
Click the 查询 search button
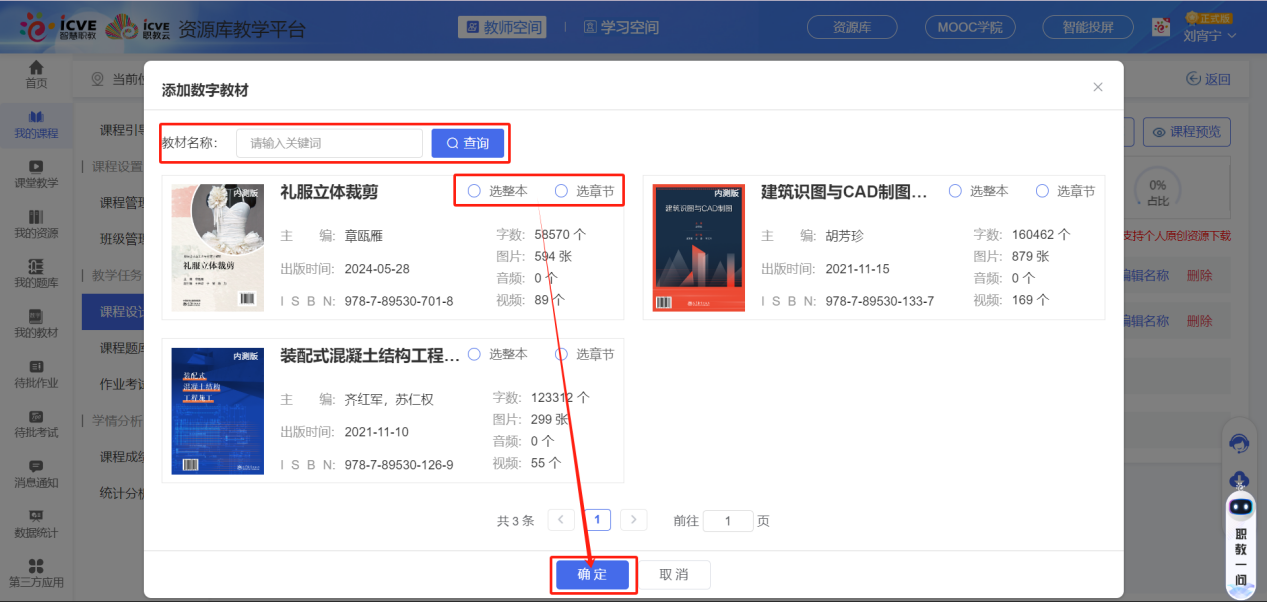click(x=467, y=143)
